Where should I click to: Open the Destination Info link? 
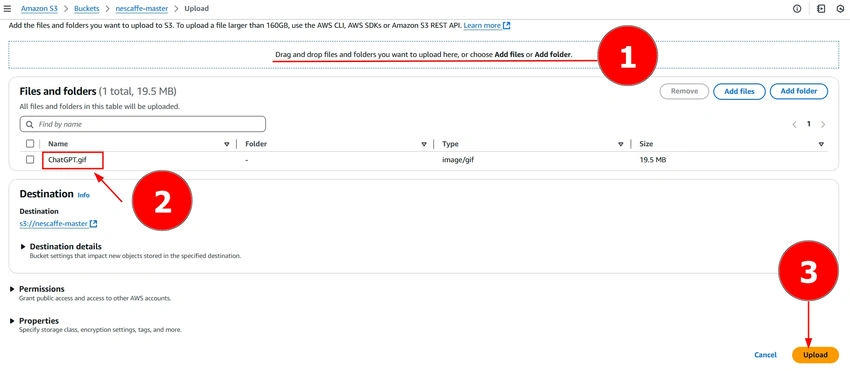click(x=83, y=195)
